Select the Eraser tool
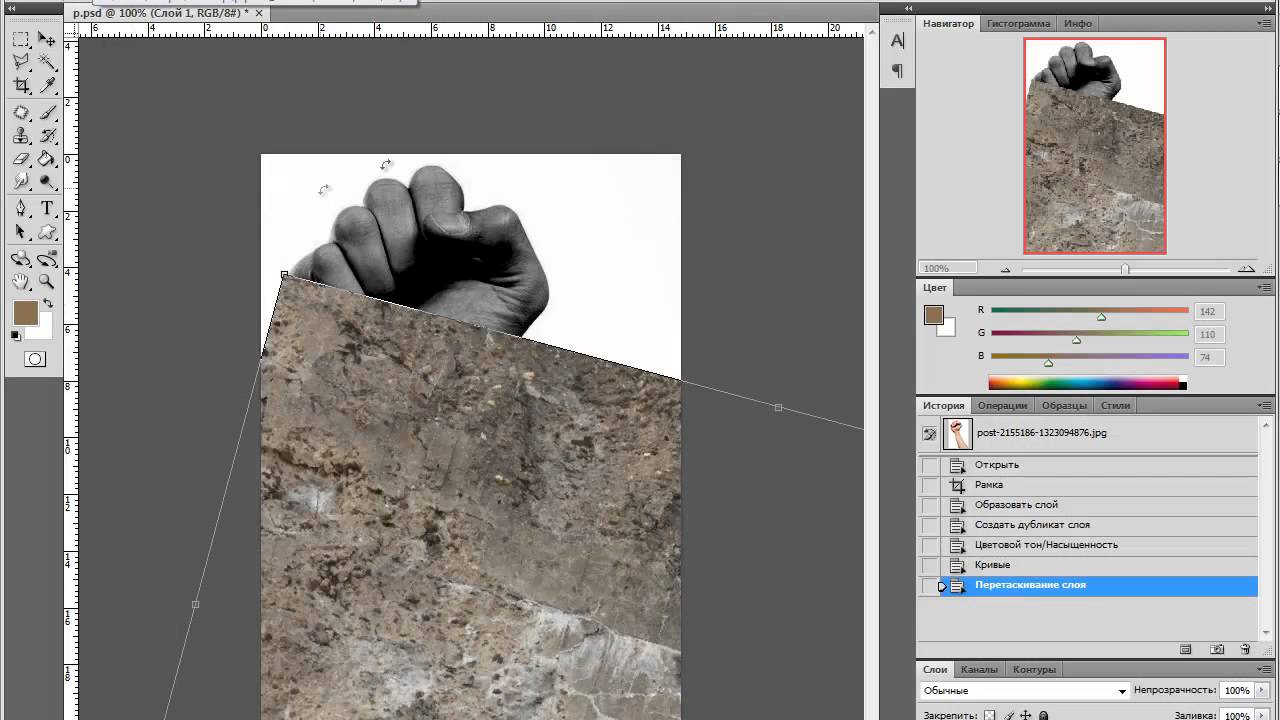This screenshot has height=720, width=1280. pyautogui.click(x=21, y=159)
